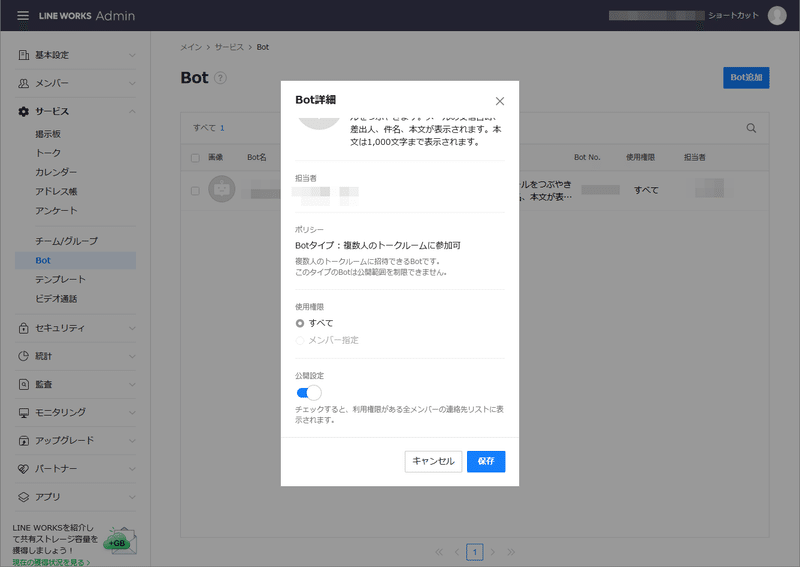The height and width of the screenshot is (567, 800).
Task: Open テンプレート in the sidebar
Action: (60, 280)
